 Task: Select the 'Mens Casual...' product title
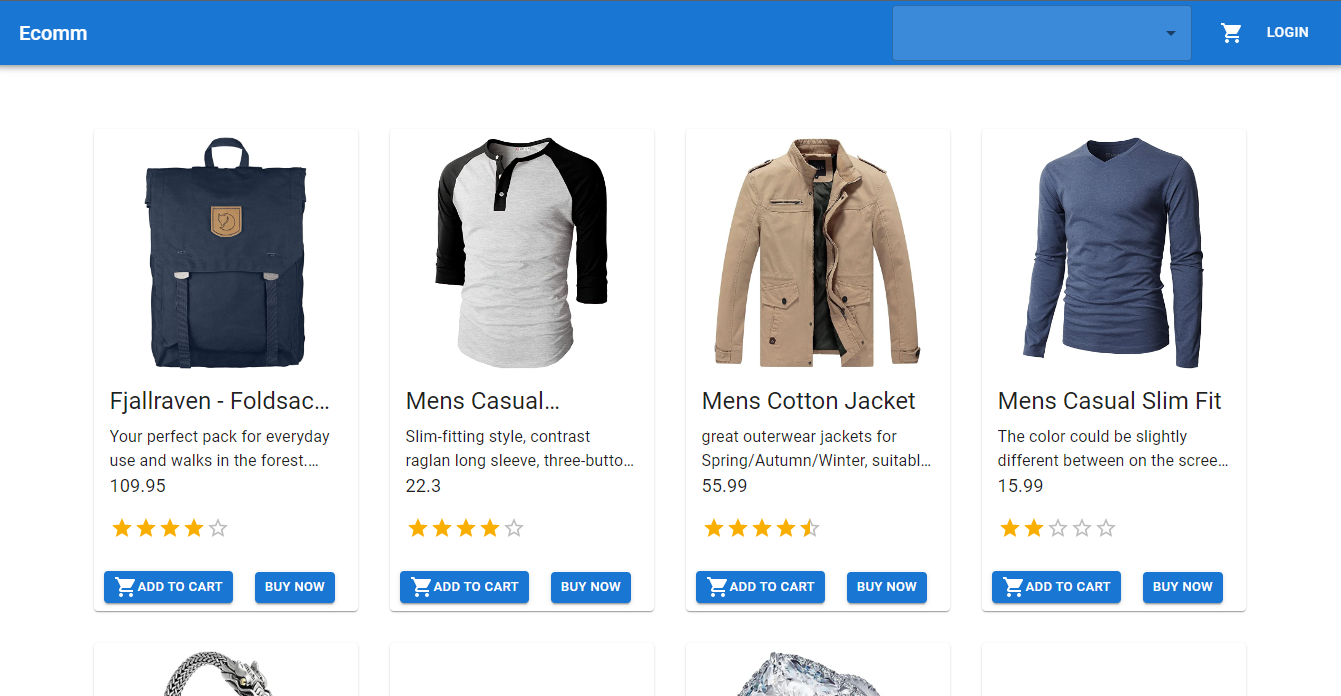483,401
